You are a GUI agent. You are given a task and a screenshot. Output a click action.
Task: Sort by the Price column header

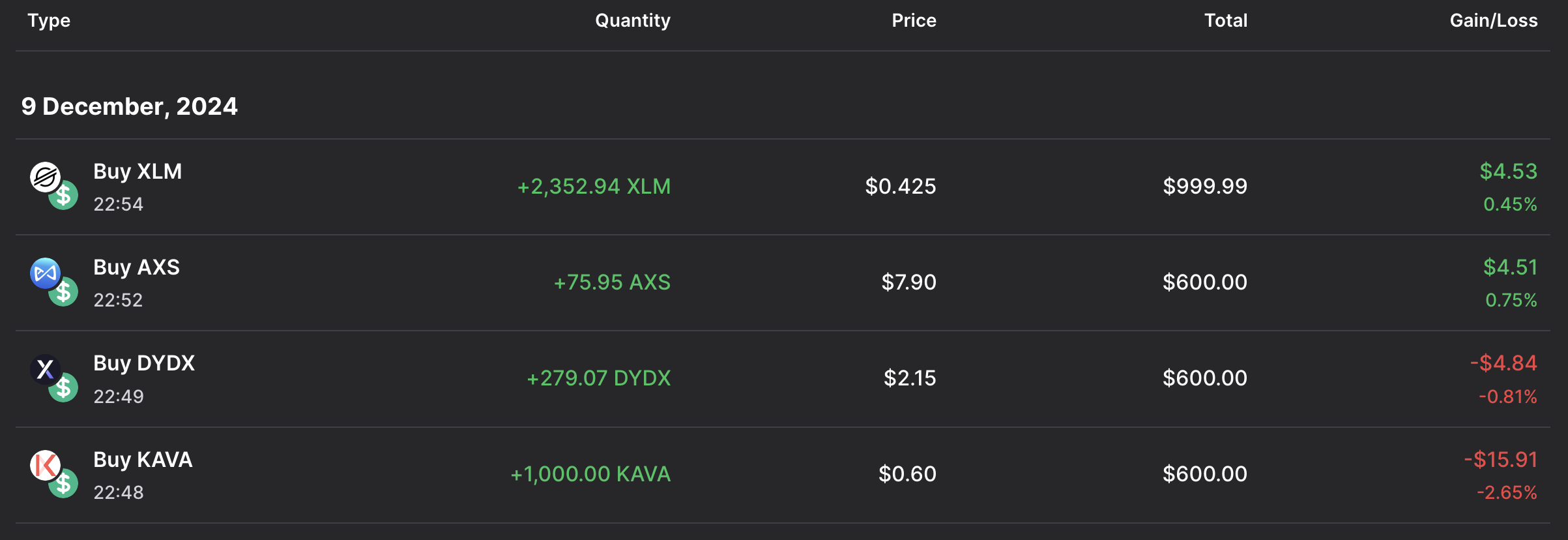914,21
